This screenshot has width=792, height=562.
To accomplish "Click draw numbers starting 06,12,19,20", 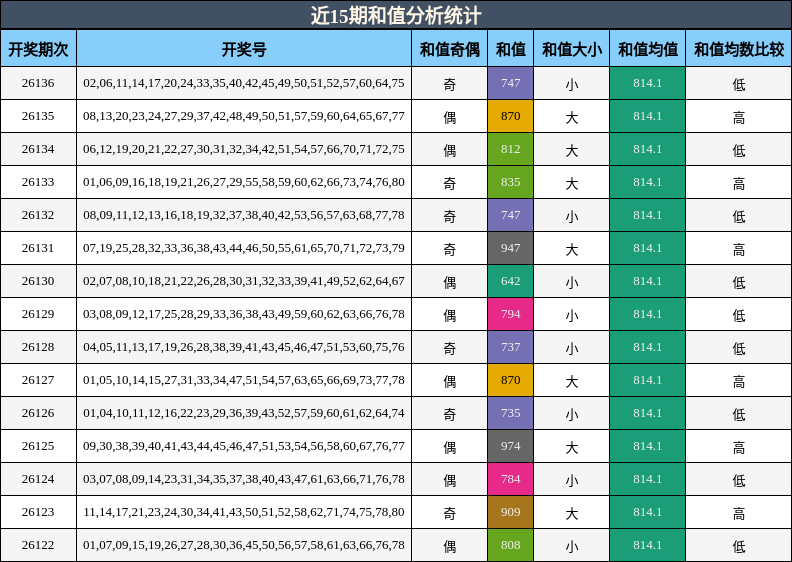I will [x=244, y=149].
